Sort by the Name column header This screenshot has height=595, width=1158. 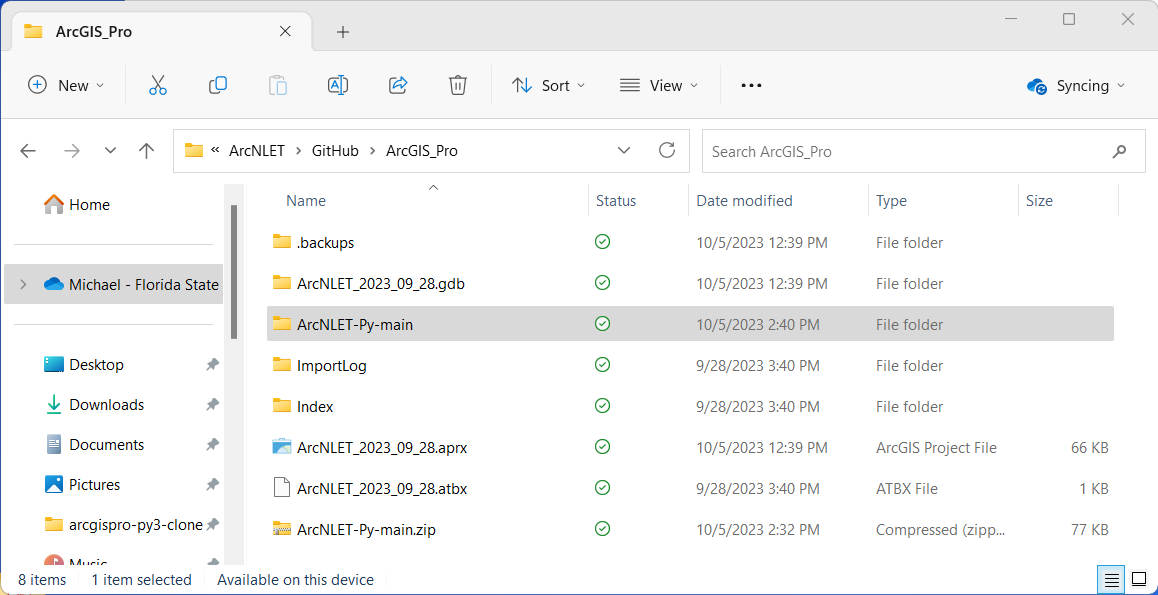tap(306, 201)
